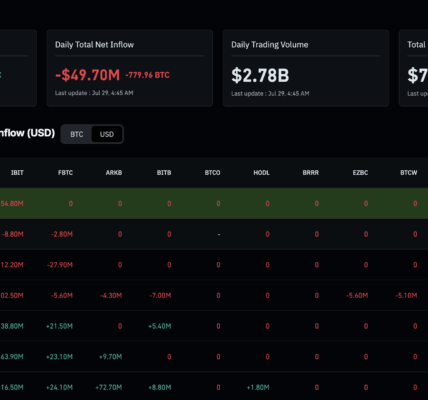
Task: Click the $2.78B trading volume figure
Action: pos(260,75)
